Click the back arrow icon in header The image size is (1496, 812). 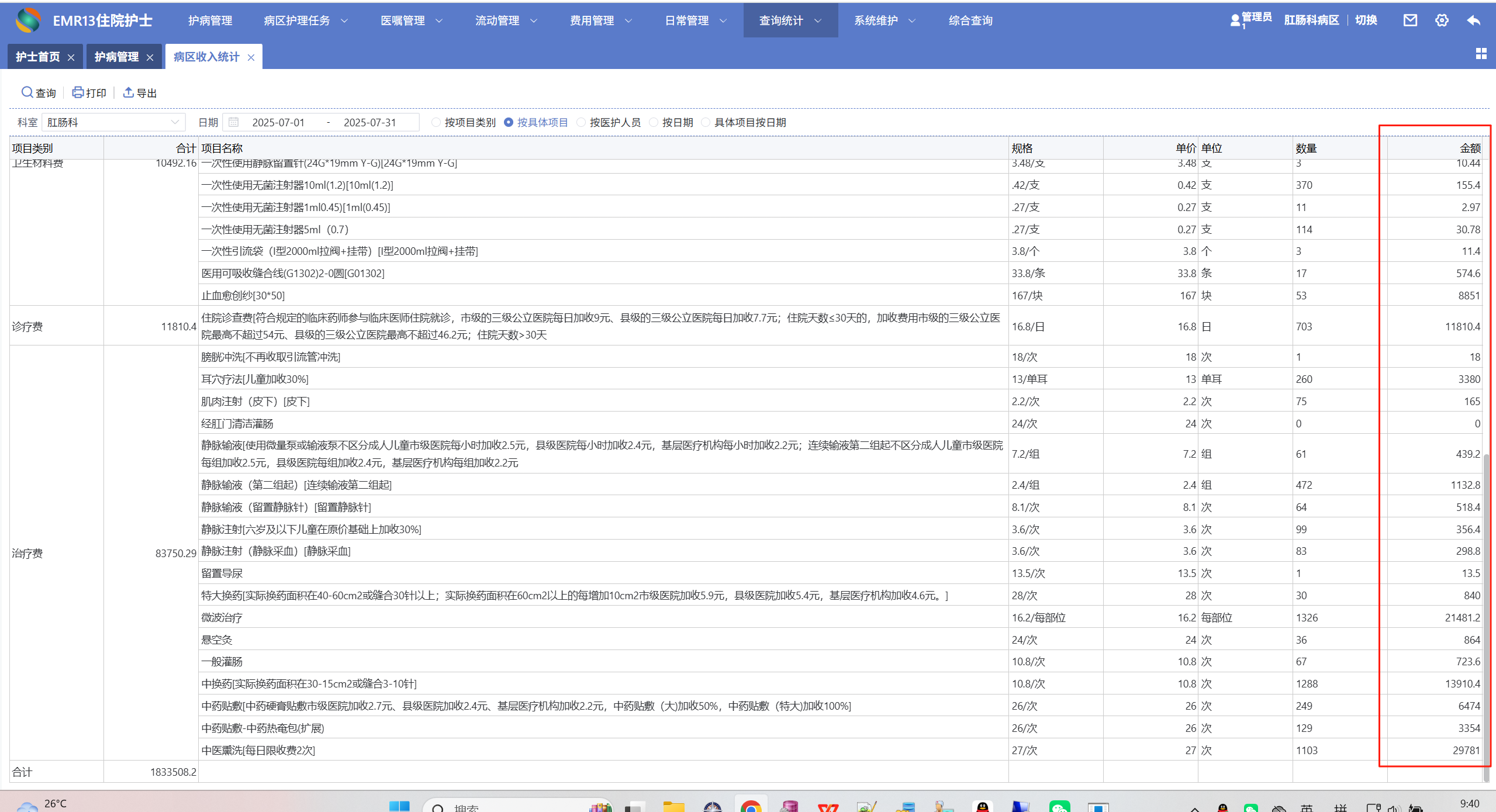(1473, 20)
